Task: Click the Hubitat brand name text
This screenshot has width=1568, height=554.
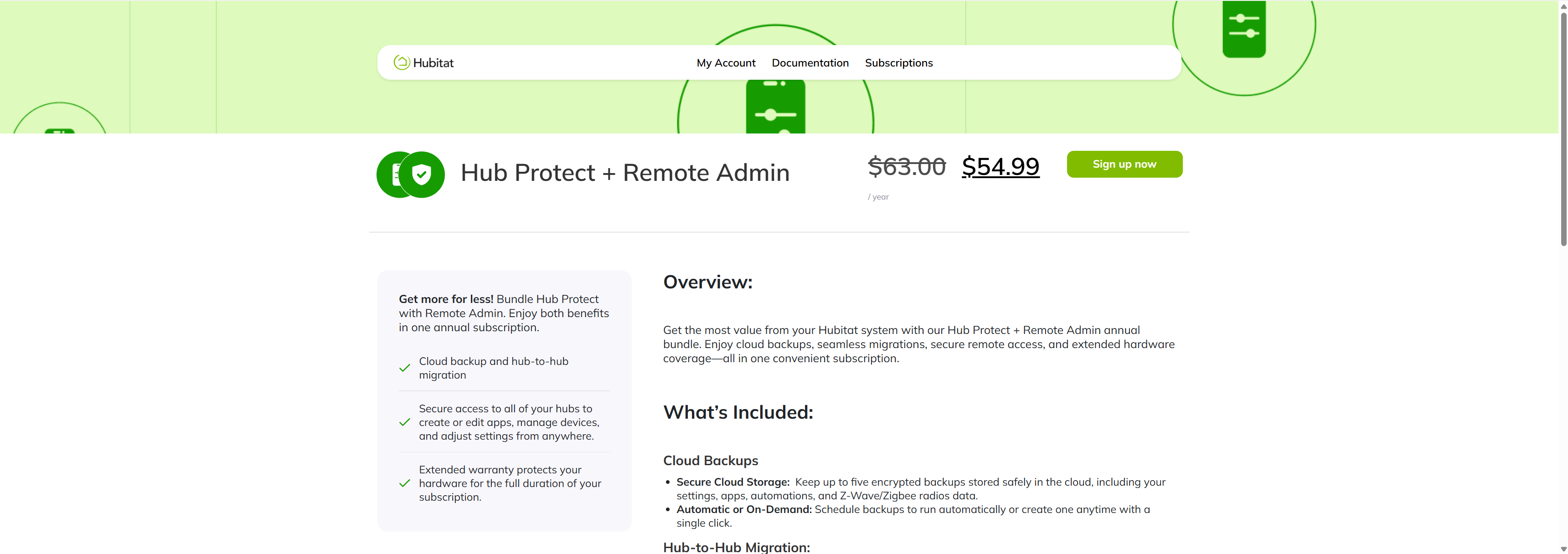Action: 433,63
